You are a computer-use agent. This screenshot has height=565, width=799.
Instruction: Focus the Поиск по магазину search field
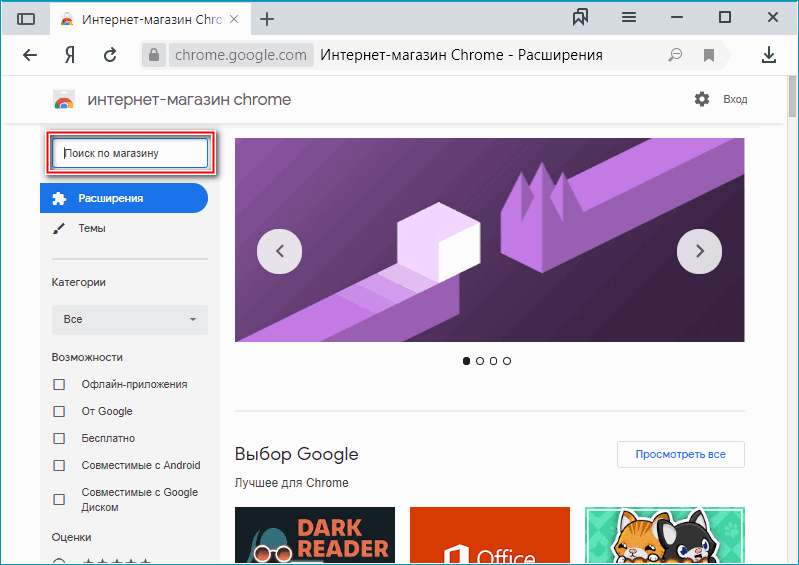point(130,153)
